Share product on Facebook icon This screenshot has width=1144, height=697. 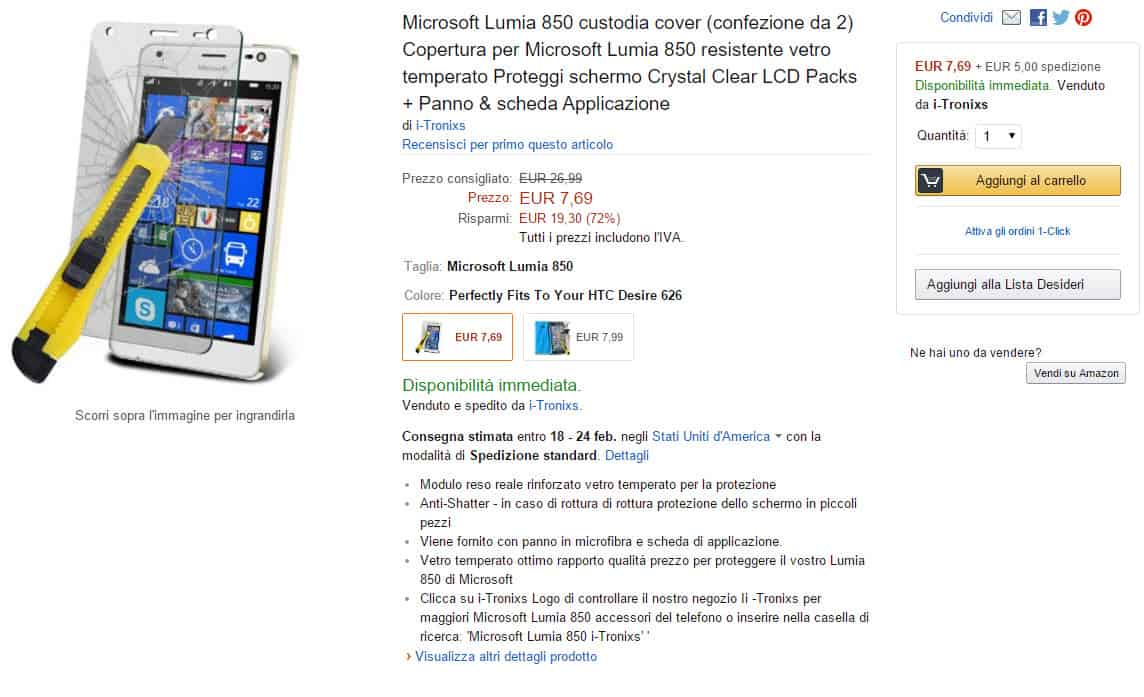pyautogui.click(x=1038, y=18)
